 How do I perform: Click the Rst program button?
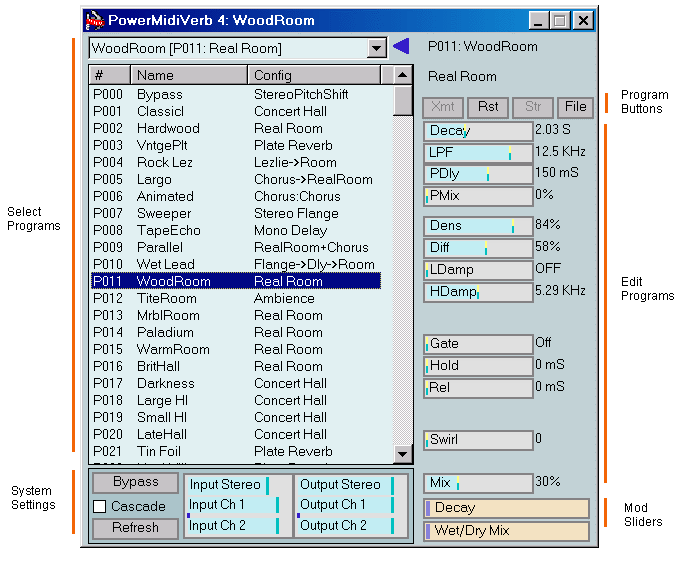pyautogui.click(x=487, y=106)
